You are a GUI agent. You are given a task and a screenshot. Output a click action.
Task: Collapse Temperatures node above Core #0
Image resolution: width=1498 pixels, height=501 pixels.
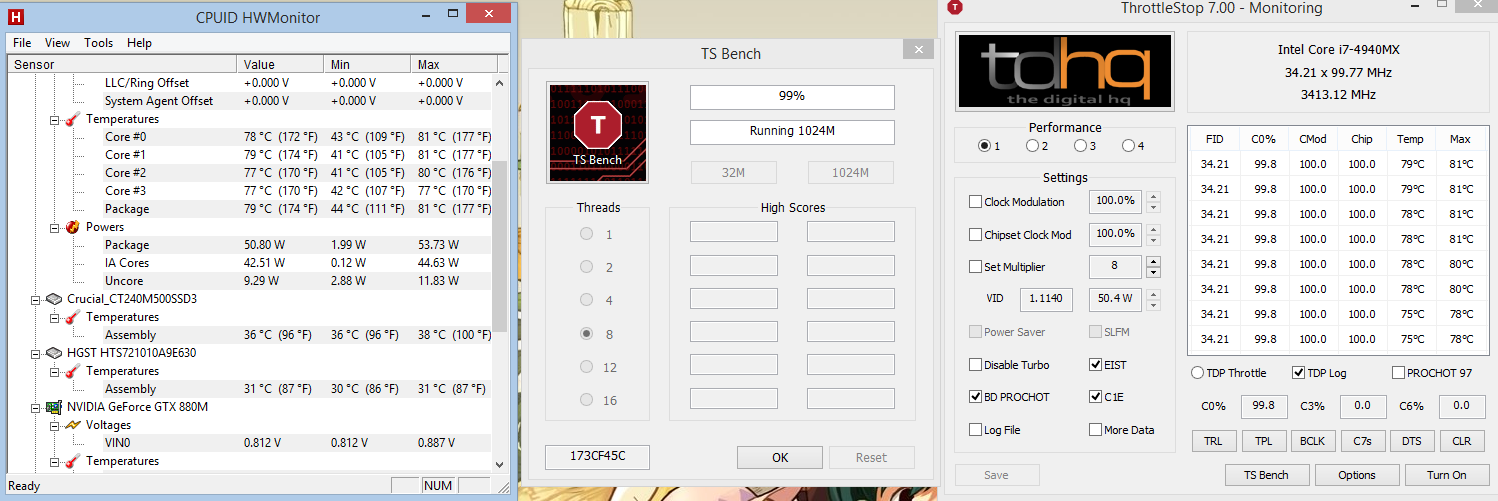[x=55, y=119]
